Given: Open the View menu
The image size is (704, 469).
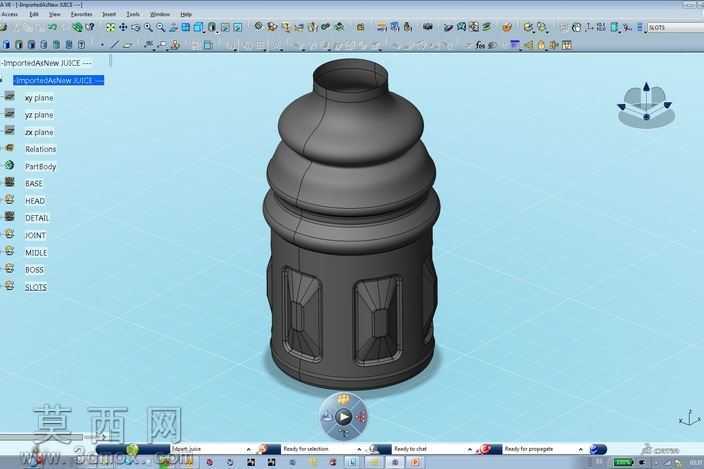Looking at the screenshot, I should click(54, 14).
